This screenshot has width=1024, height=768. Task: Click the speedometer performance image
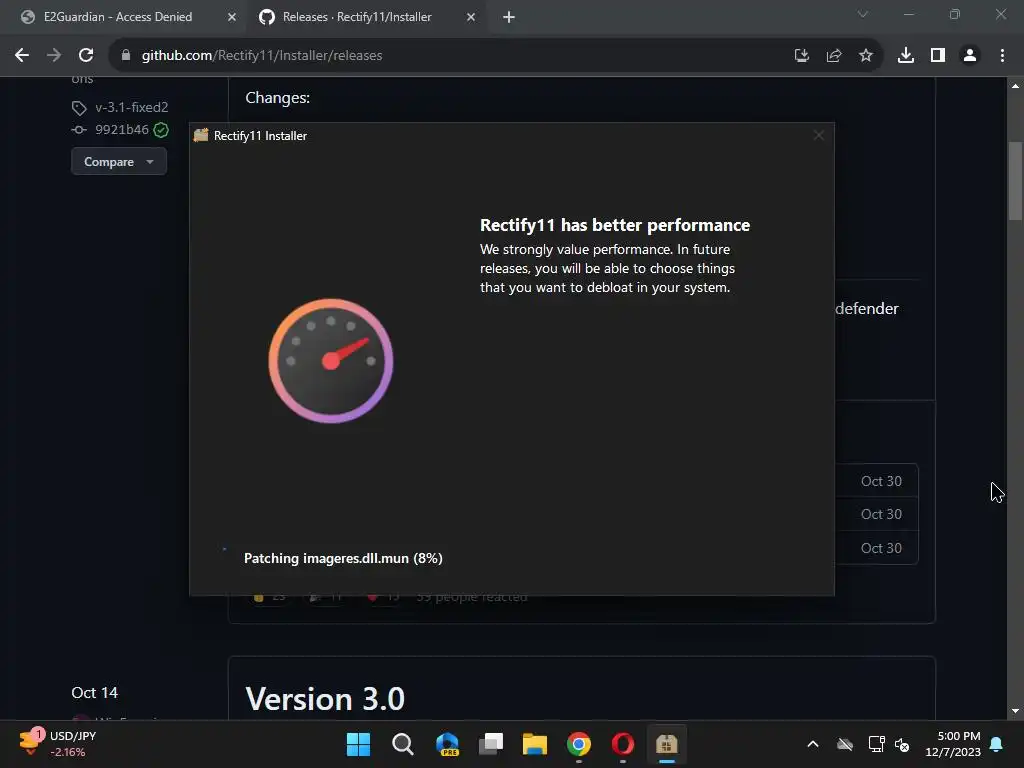coord(330,360)
